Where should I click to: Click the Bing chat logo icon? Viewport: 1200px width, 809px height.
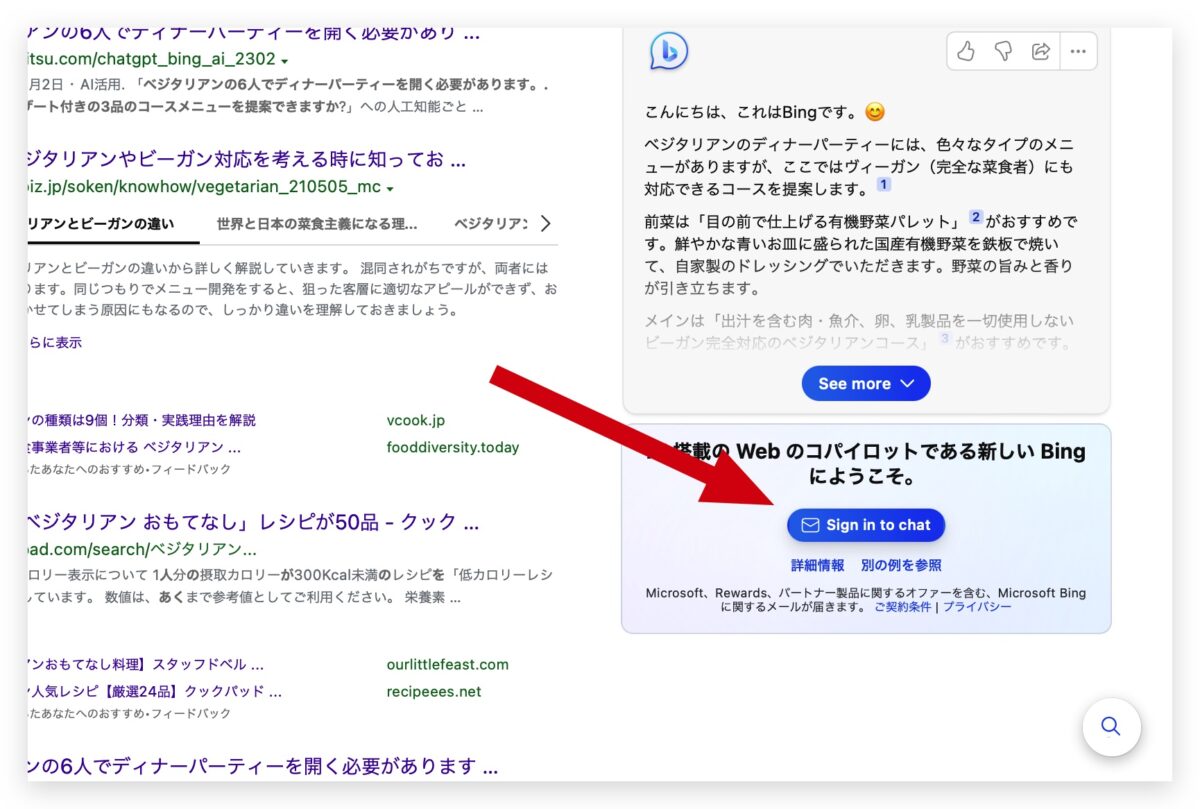(x=668, y=51)
